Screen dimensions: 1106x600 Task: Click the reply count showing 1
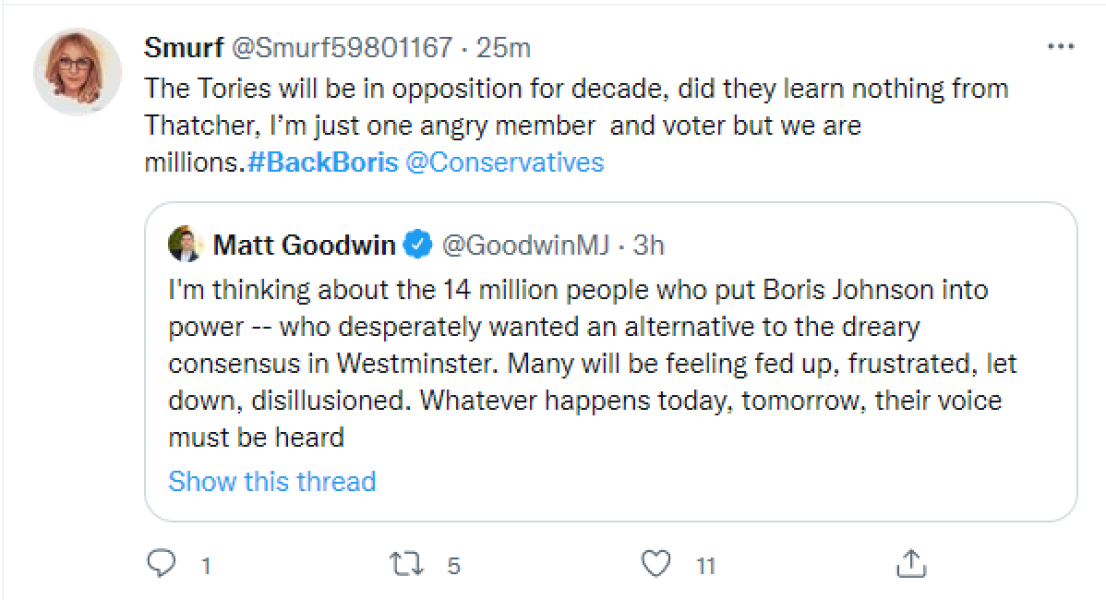click(x=205, y=565)
